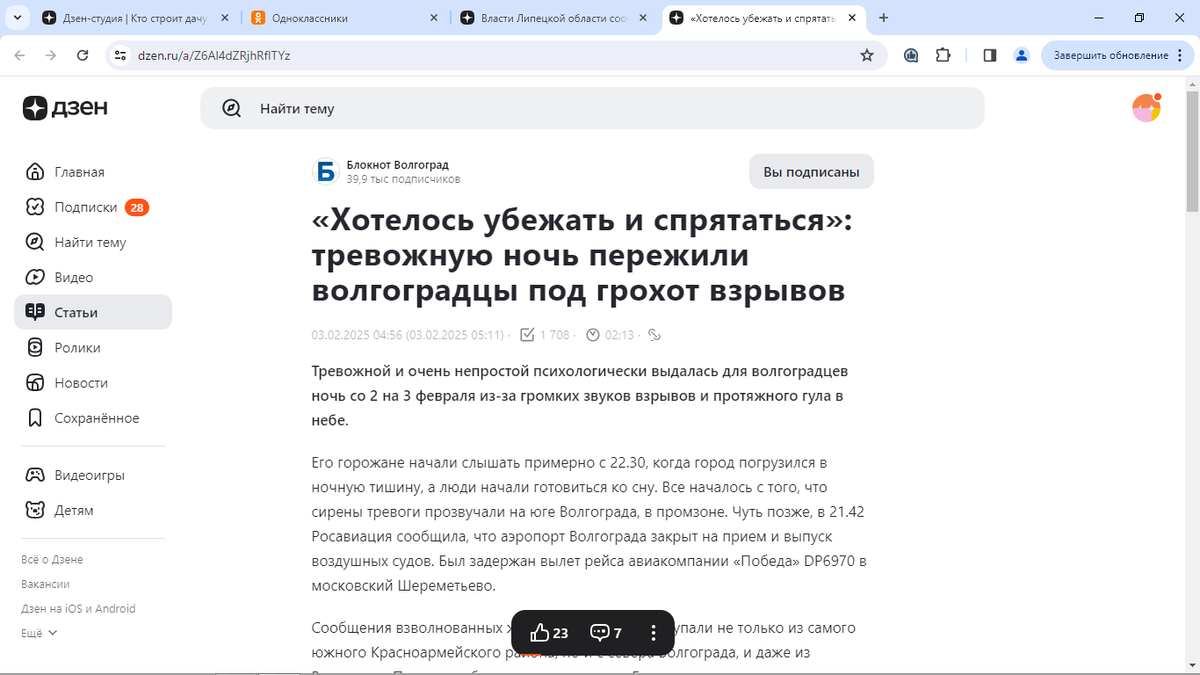
Task: Open the three-dot article menu
Action: (x=653, y=633)
